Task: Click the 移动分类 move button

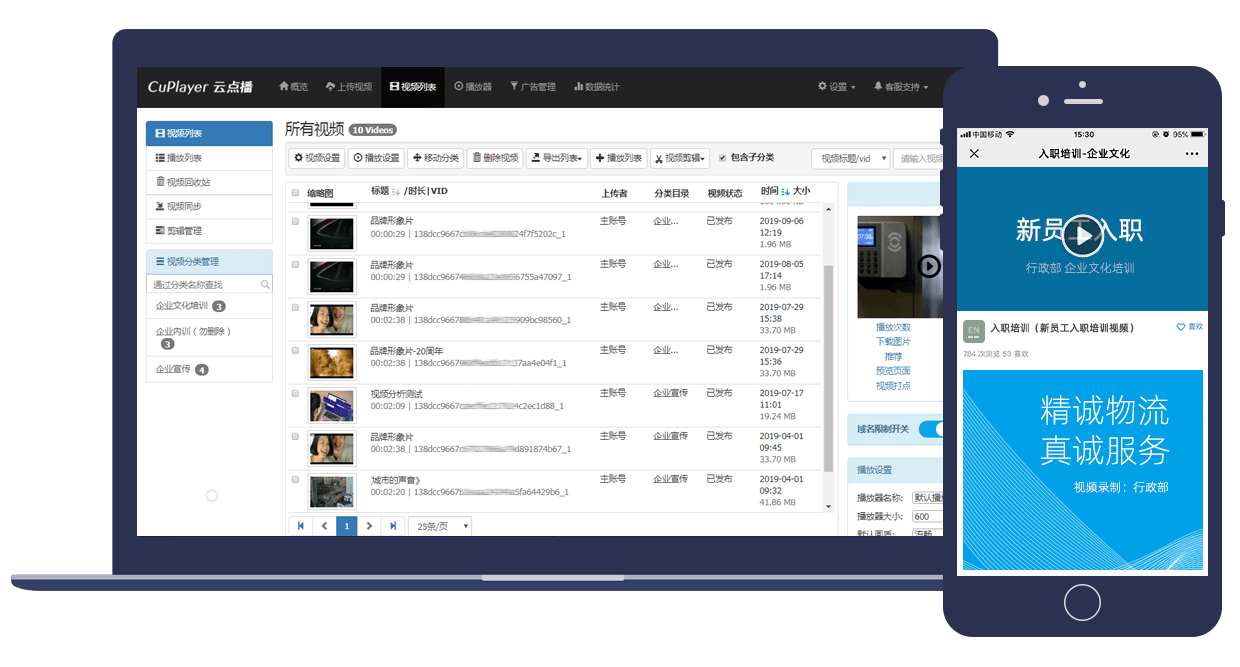Action: coord(435,158)
